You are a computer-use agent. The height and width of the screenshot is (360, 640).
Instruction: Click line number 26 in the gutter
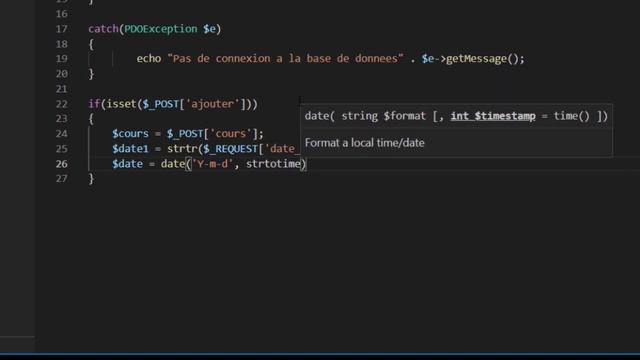pos(62,164)
